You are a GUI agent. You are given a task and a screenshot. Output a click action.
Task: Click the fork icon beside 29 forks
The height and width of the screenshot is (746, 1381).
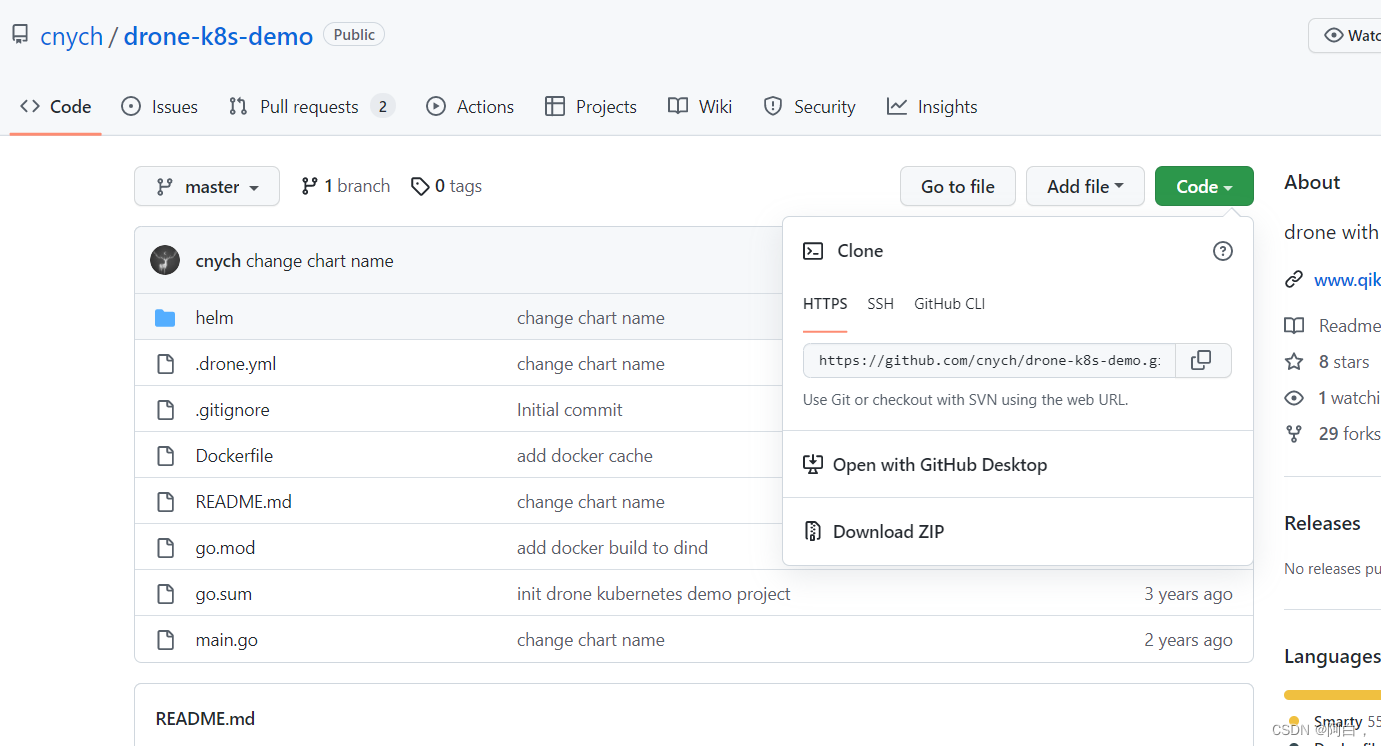pyautogui.click(x=1294, y=434)
